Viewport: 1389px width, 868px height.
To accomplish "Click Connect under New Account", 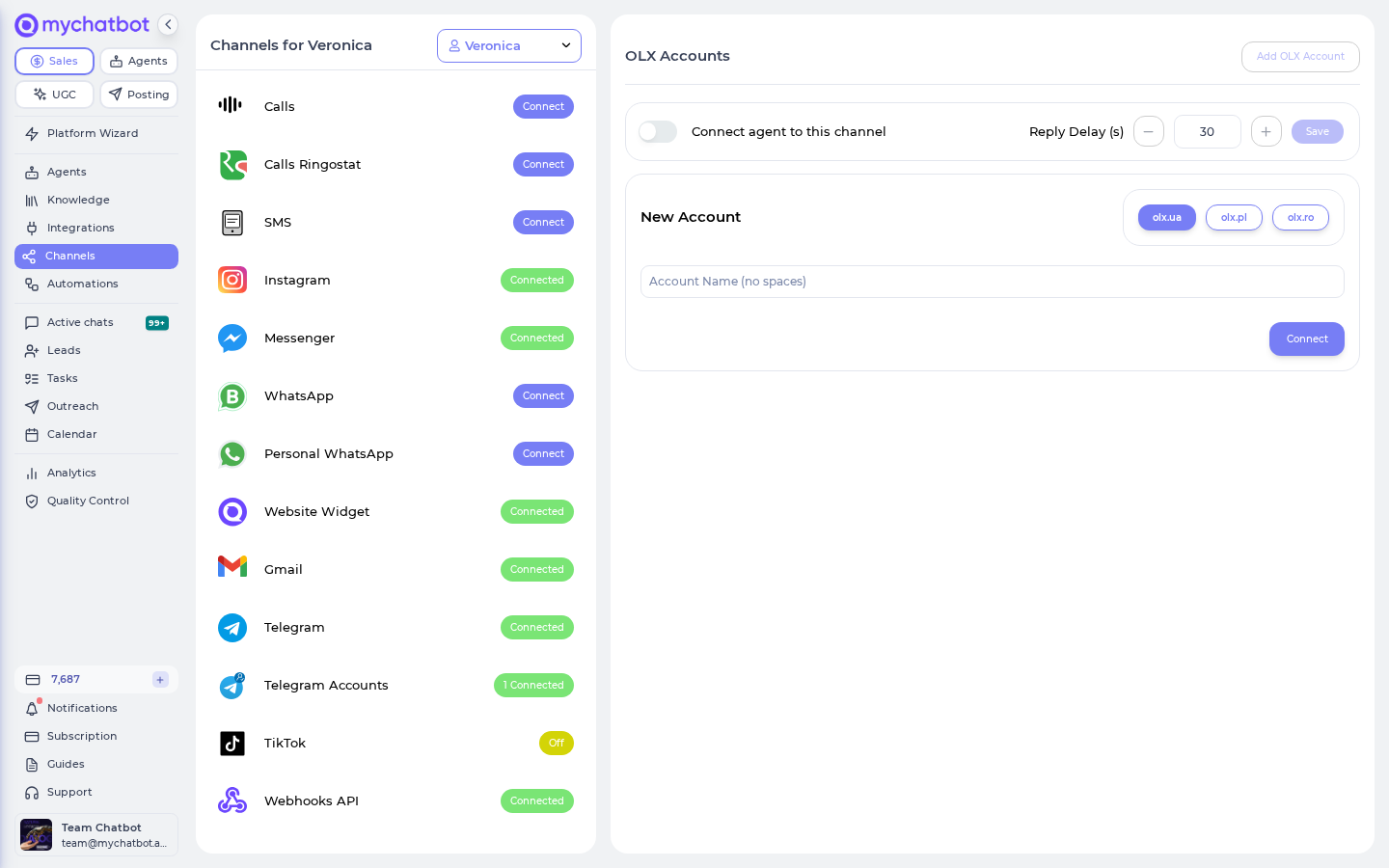I will [x=1307, y=339].
